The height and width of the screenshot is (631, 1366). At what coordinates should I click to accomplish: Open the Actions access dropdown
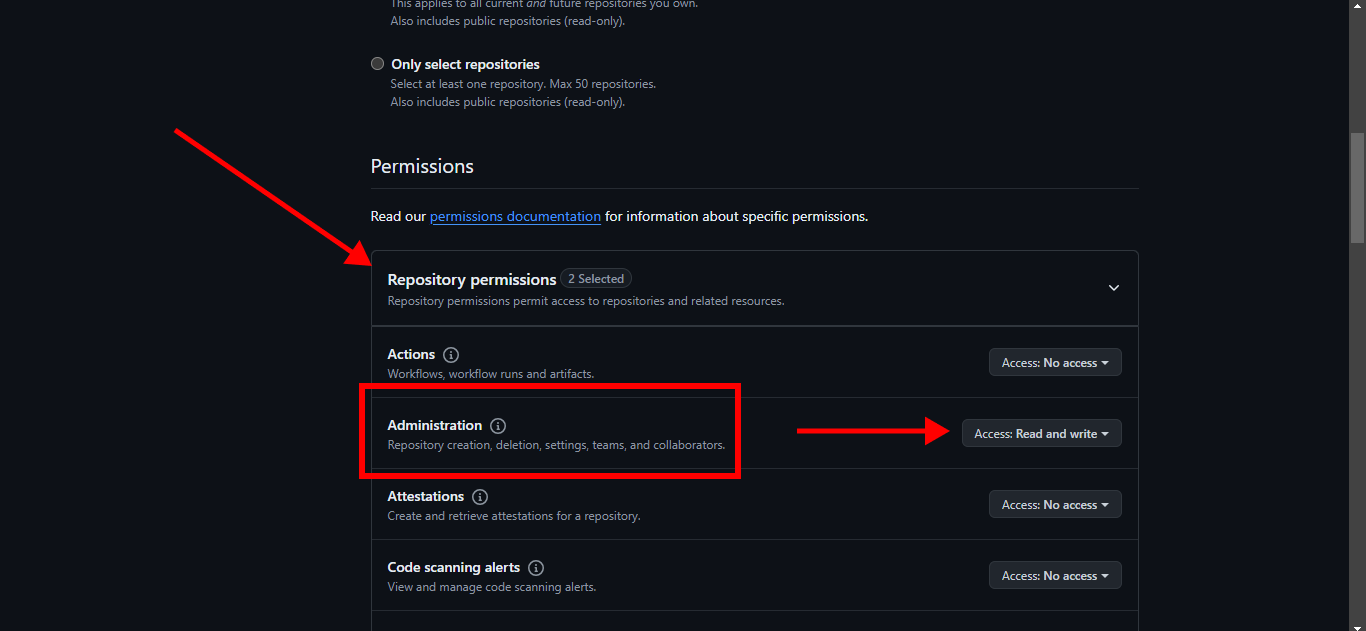click(x=1055, y=363)
